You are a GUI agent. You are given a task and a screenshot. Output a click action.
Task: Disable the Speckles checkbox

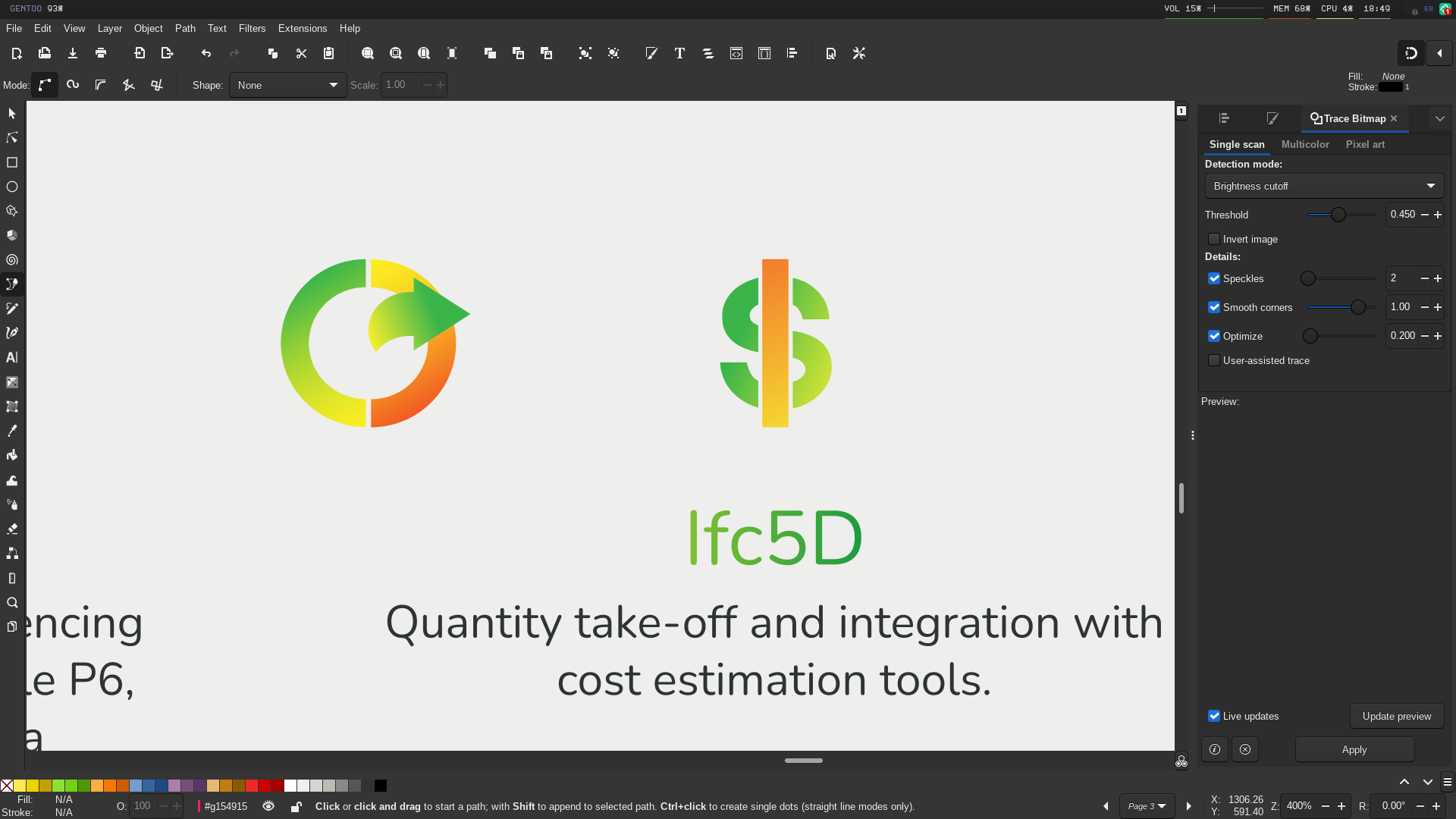pos(1214,278)
